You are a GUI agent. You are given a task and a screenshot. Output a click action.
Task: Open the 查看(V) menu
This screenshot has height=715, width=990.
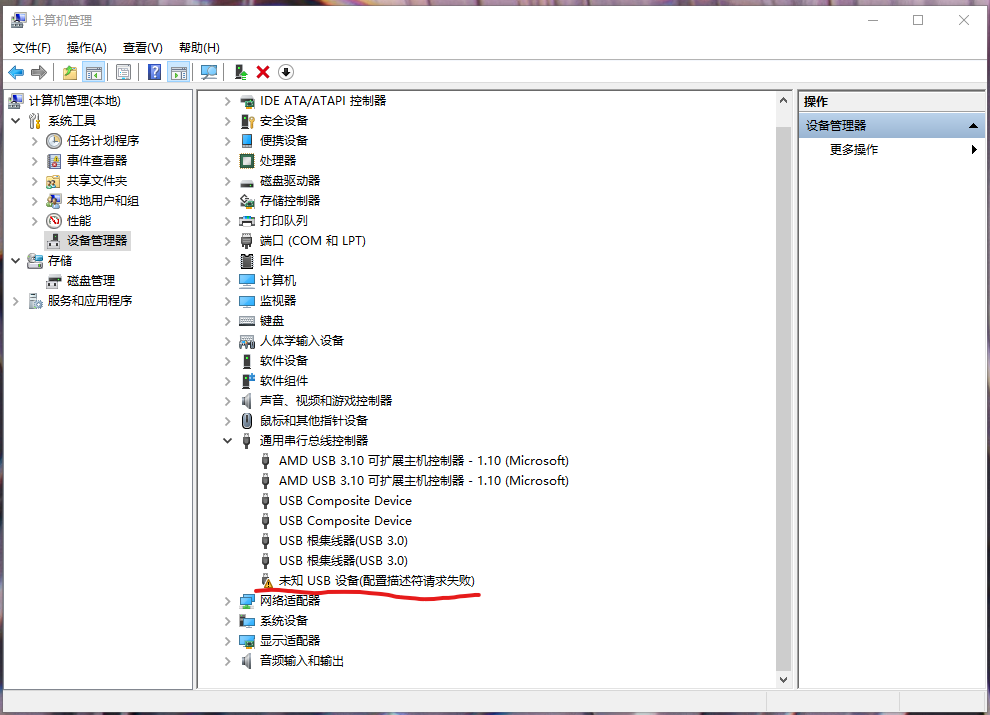point(142,48)
